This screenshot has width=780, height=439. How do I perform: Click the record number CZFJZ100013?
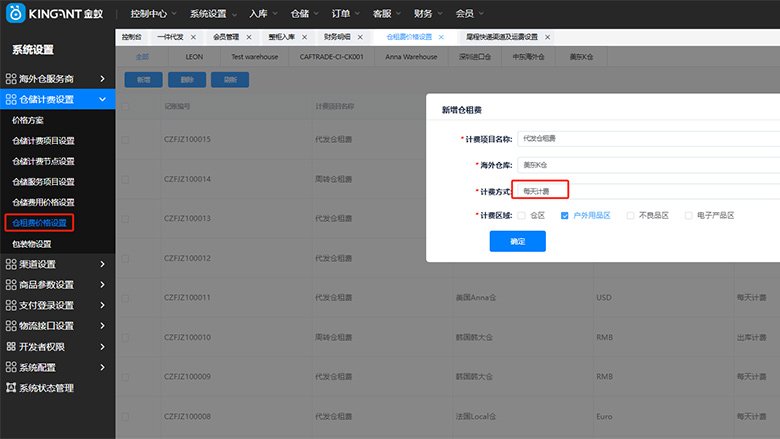point(187,219)
